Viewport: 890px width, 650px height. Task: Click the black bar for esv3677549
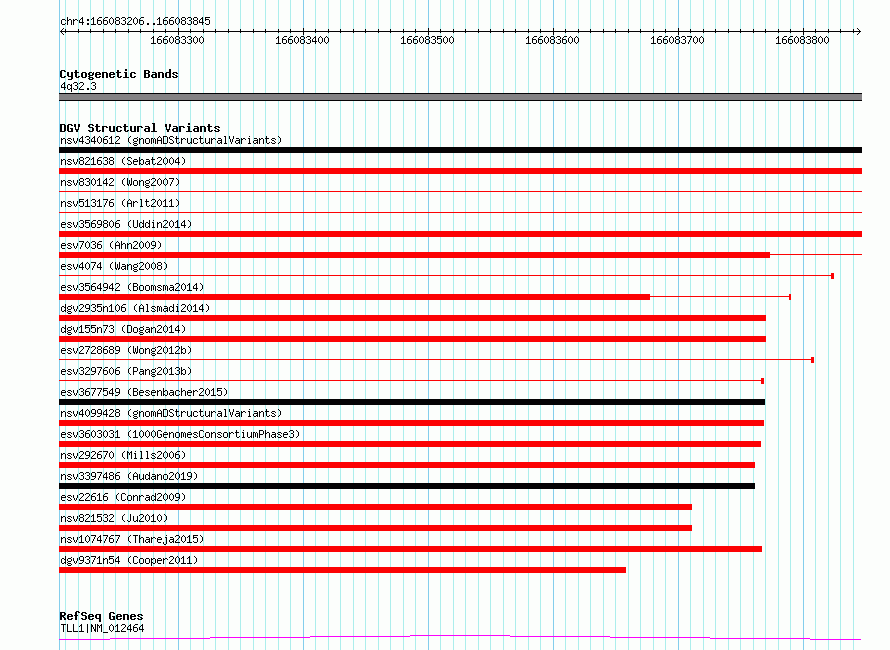tap(412, 402)
